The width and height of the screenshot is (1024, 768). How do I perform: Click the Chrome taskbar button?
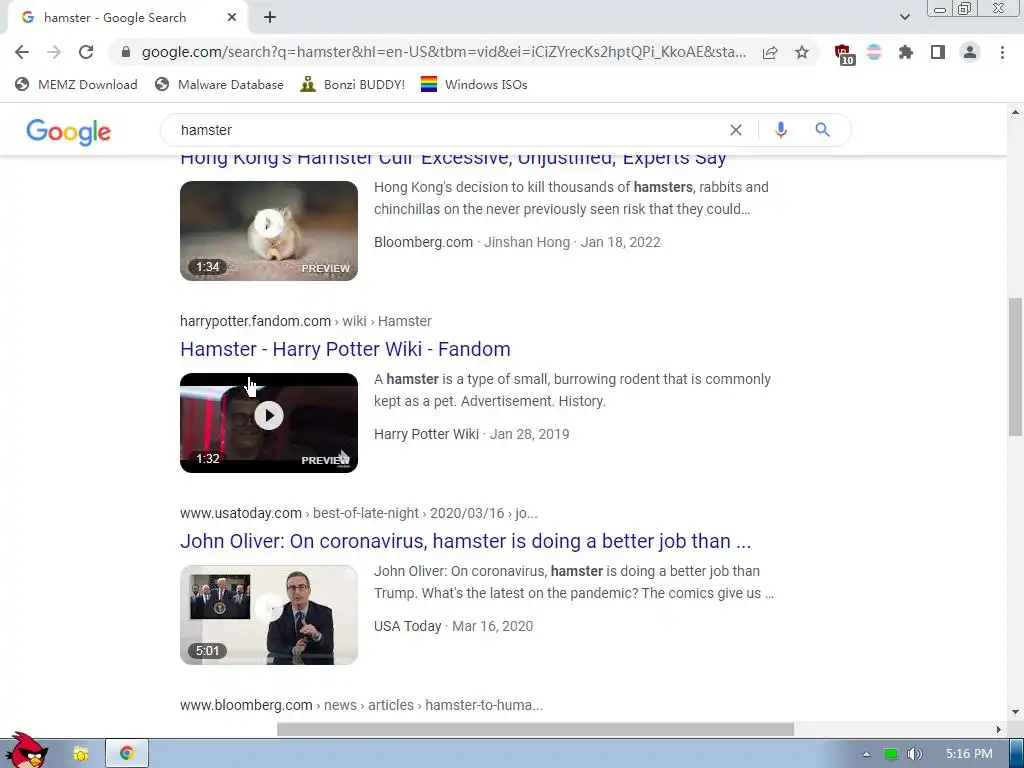127,754
